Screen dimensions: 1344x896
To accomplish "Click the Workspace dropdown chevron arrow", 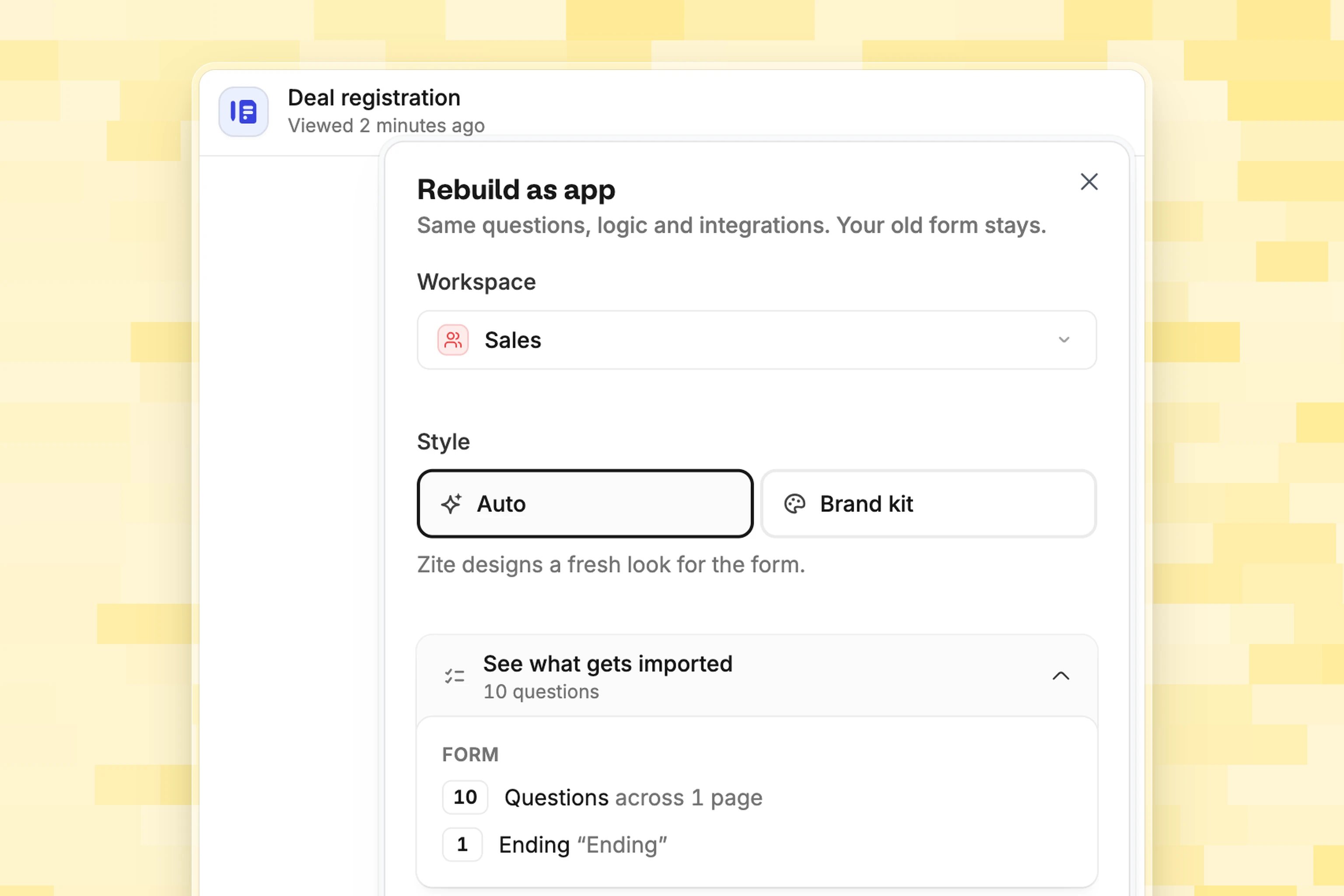I will tap(1064, 340).
